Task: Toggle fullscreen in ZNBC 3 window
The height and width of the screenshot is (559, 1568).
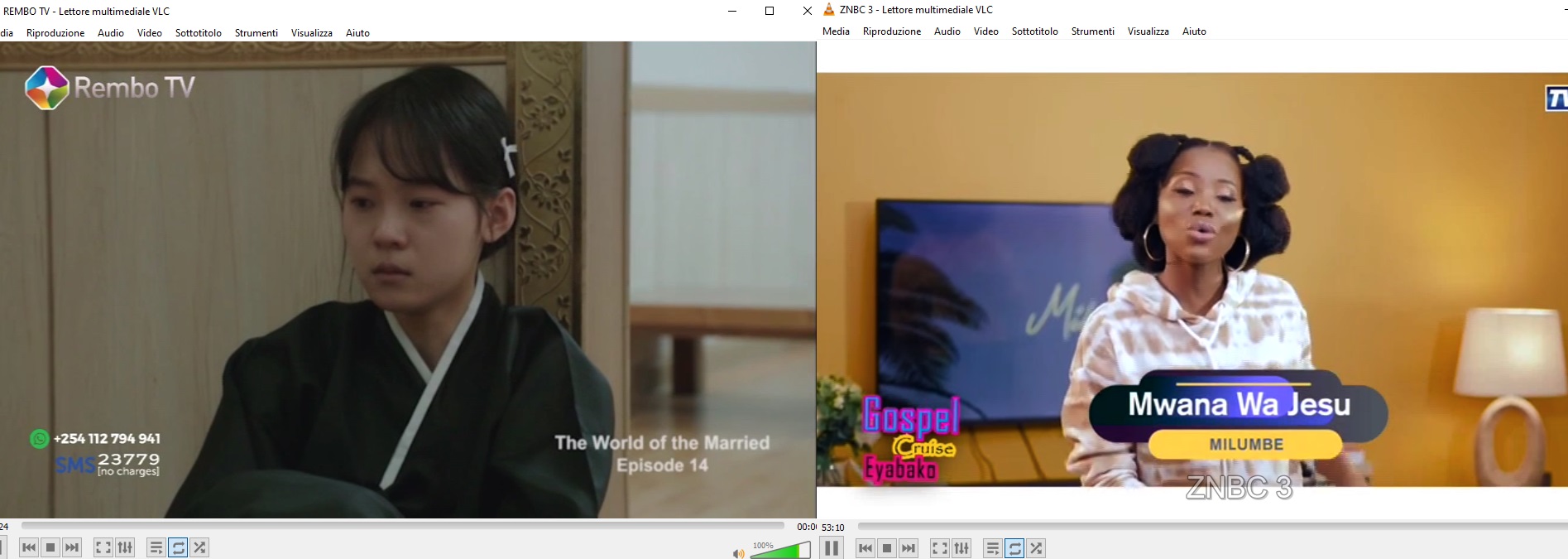Action: coord(940,548)
